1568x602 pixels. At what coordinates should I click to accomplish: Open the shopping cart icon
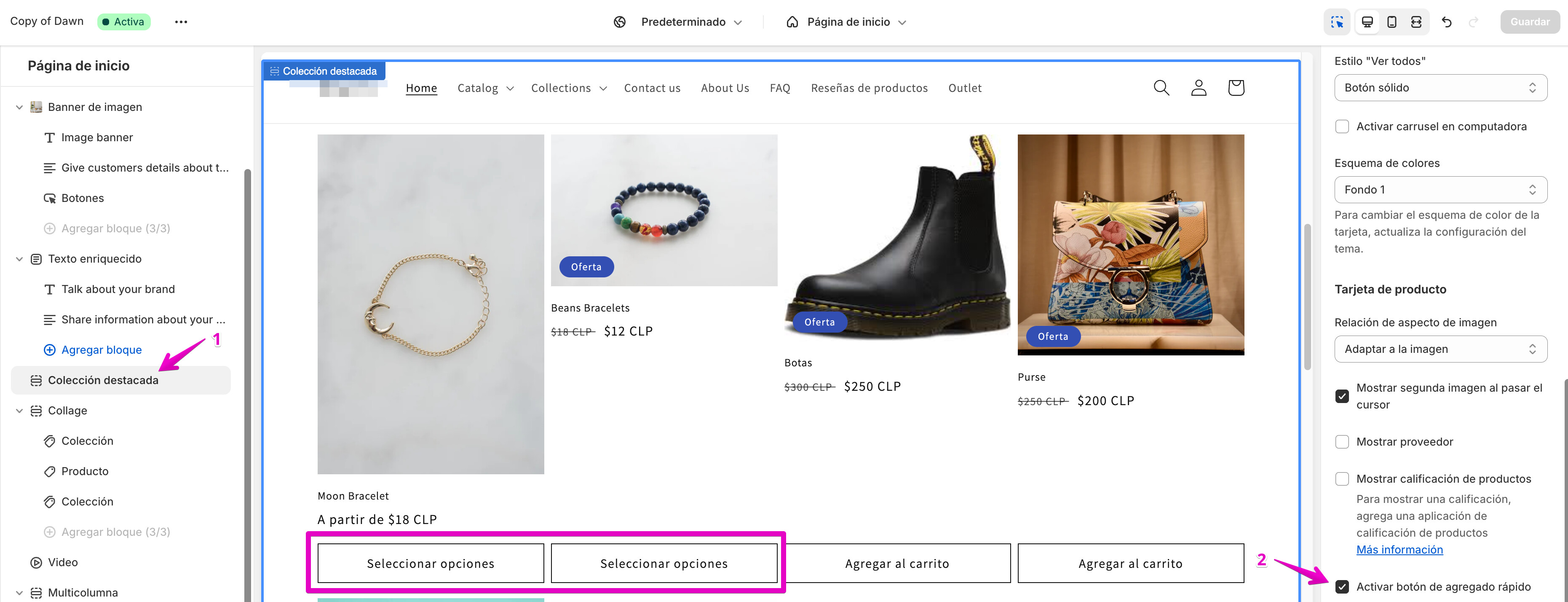[1236, 88]
